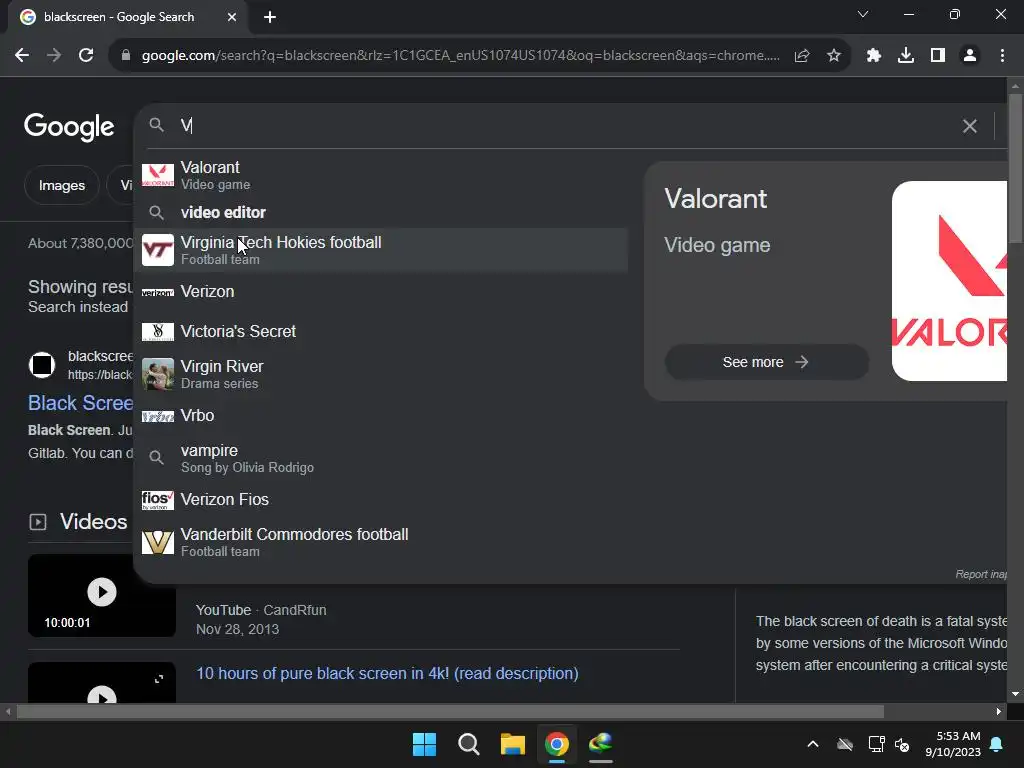Viewport: 1024px width, 768px height.
Task: Open File Explorer from taskbar
Action: 513,744
